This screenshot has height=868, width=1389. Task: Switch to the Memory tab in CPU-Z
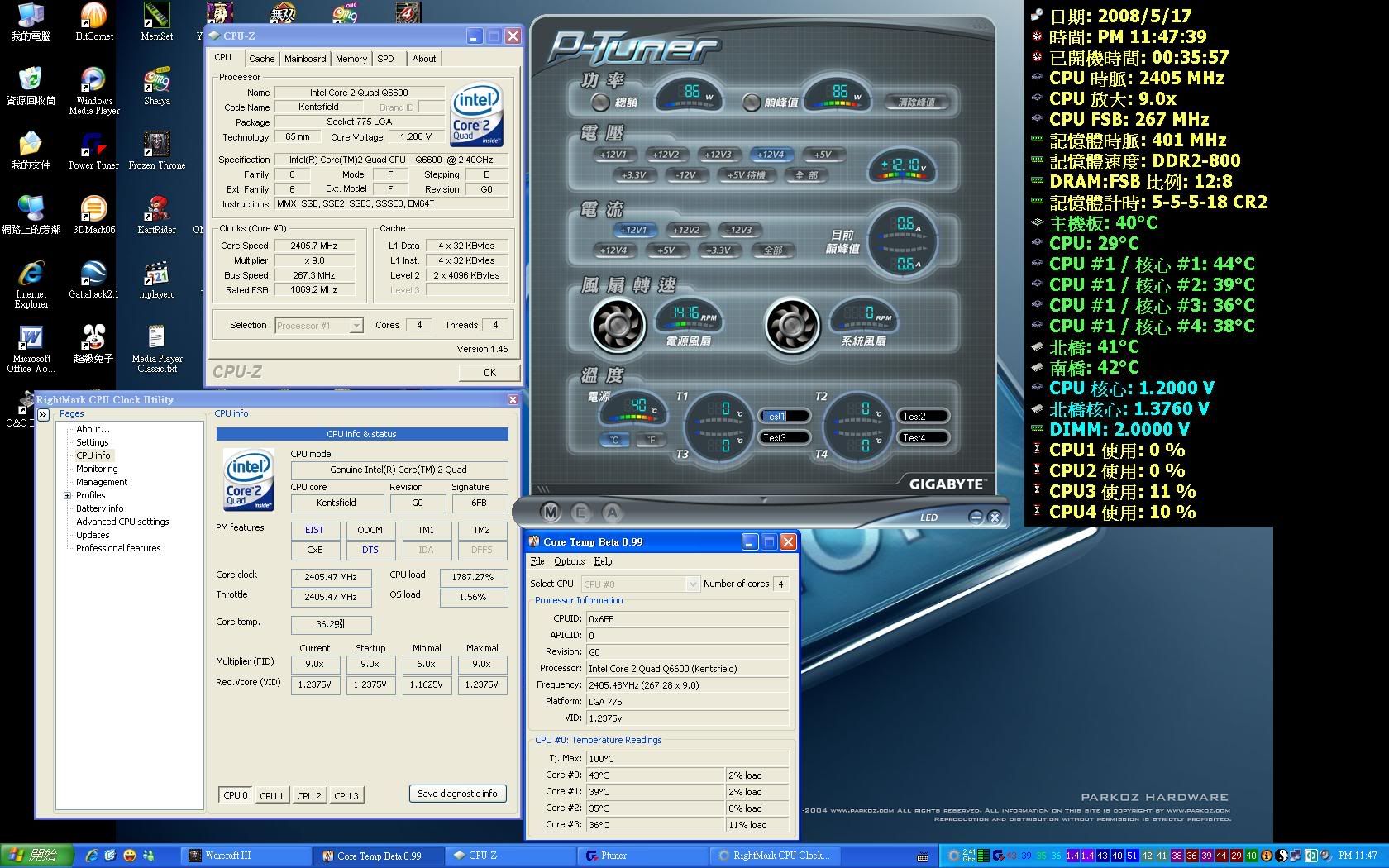click(x=351, y=59)
